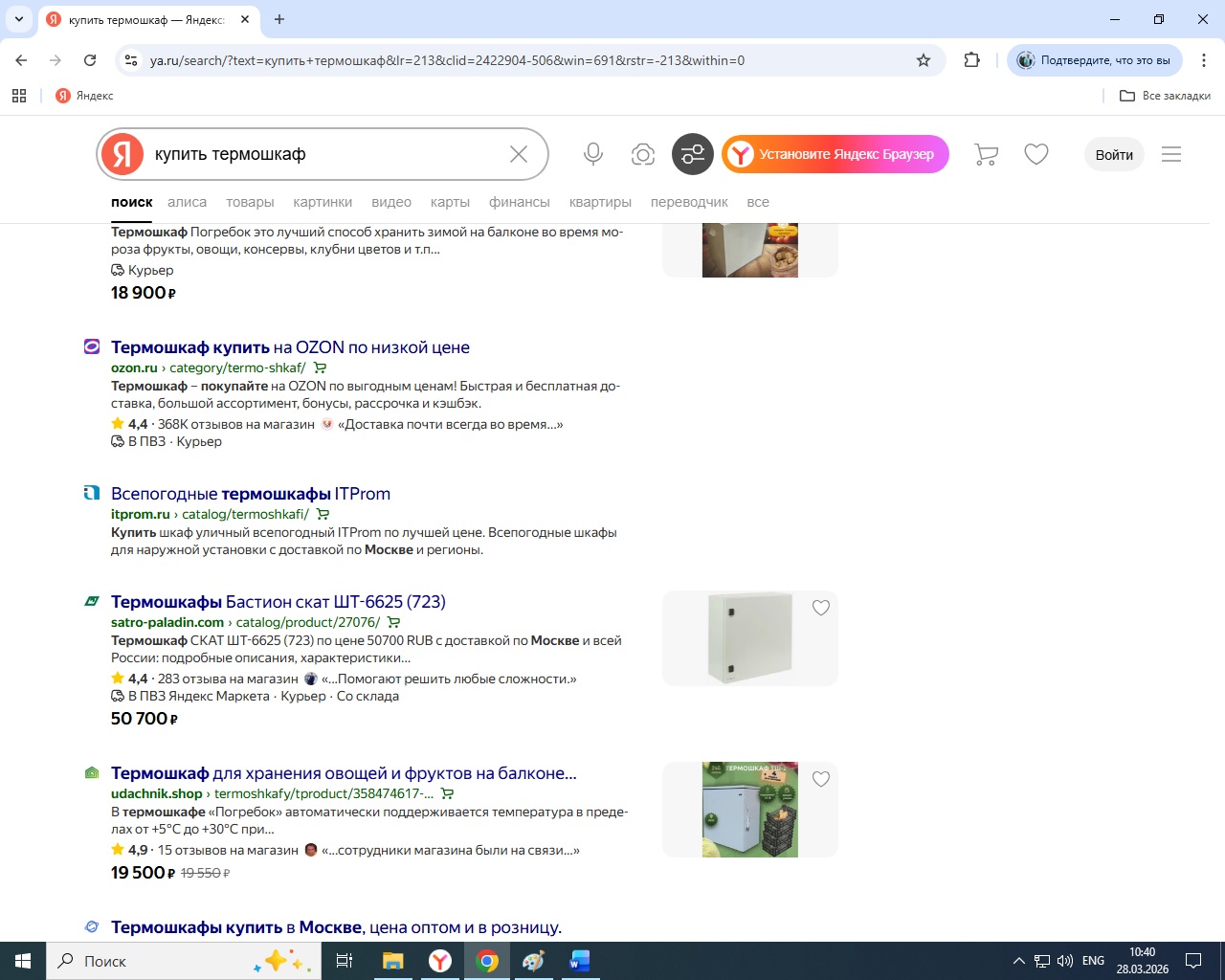Open new browser tab
The height and width of the screenshot is (980, 1225).
pyautogui.click(x=279, y=19)
